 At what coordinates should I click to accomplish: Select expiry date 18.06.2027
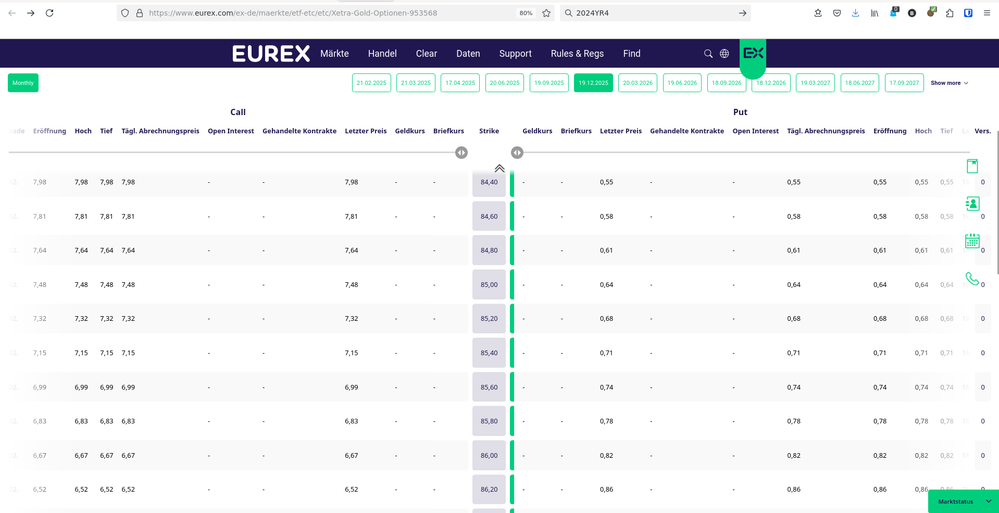pyautogui.click(x=859, y=83)
